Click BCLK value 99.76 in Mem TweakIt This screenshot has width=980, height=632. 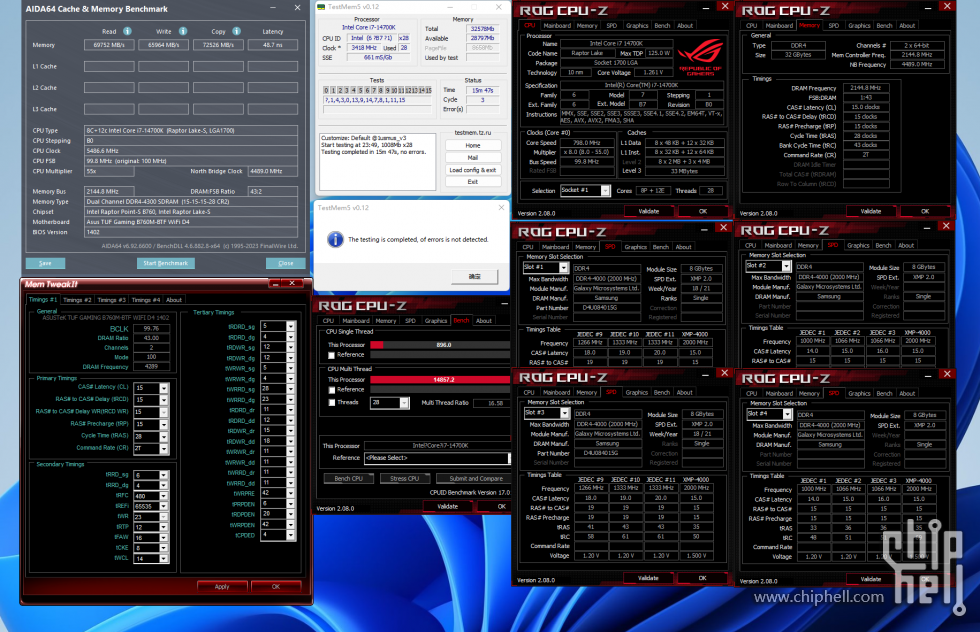pyautogui.click(x=151, y=328)
